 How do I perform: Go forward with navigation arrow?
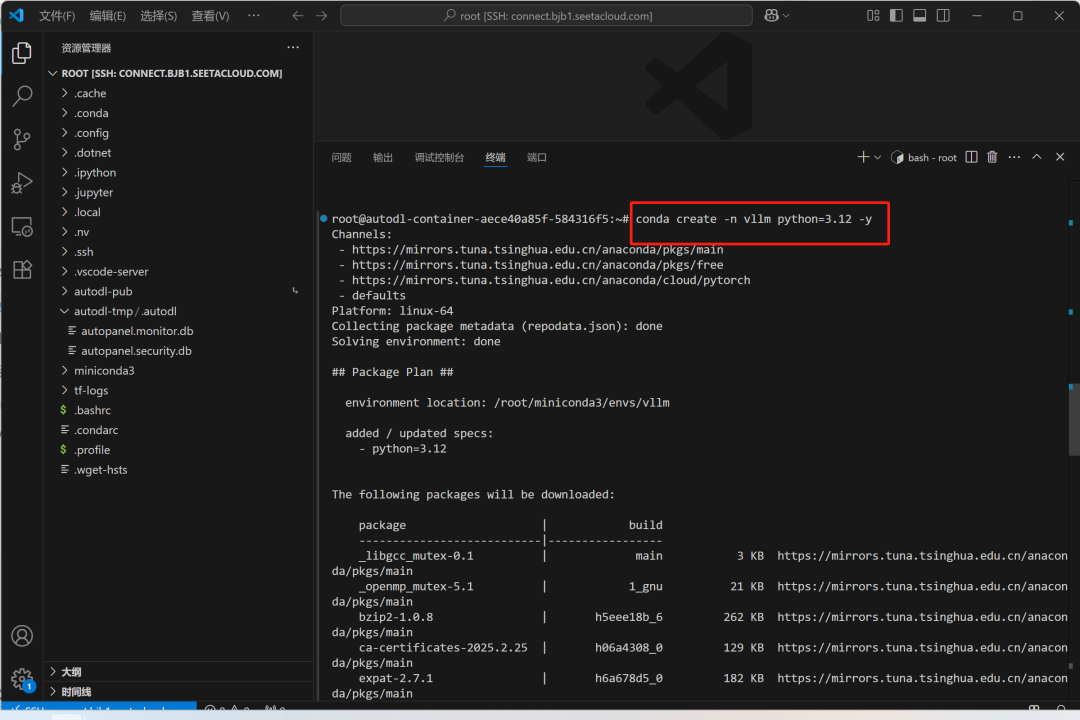click(x=322, y=15)
